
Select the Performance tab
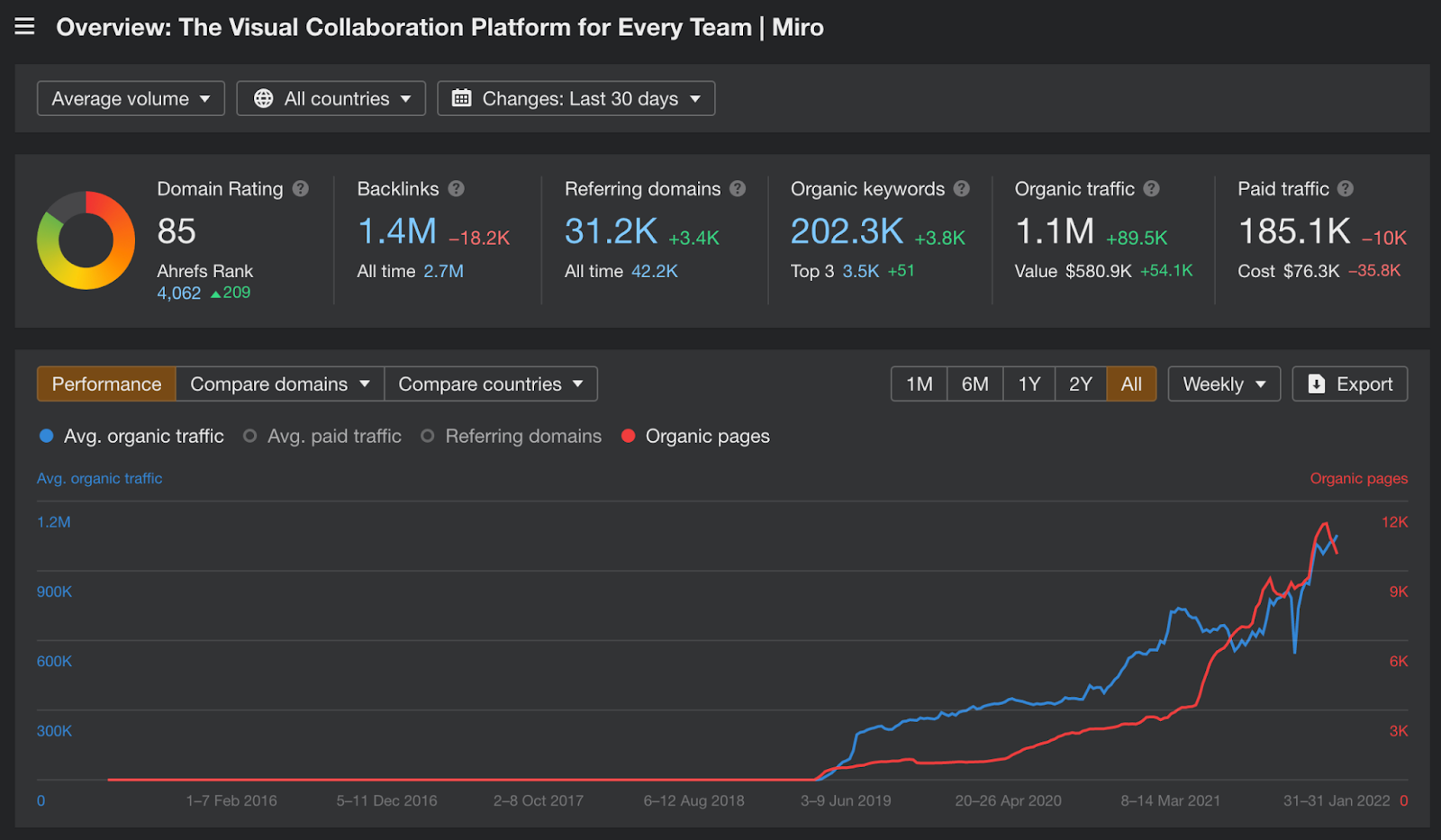point(106,384)
